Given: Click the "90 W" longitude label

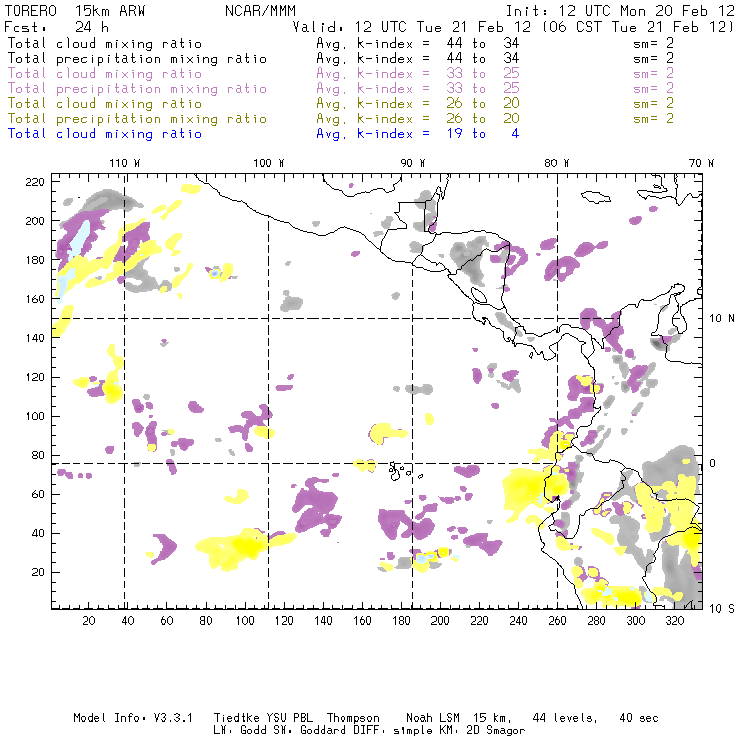Looking at the screenshot, I should click(413, 163).
